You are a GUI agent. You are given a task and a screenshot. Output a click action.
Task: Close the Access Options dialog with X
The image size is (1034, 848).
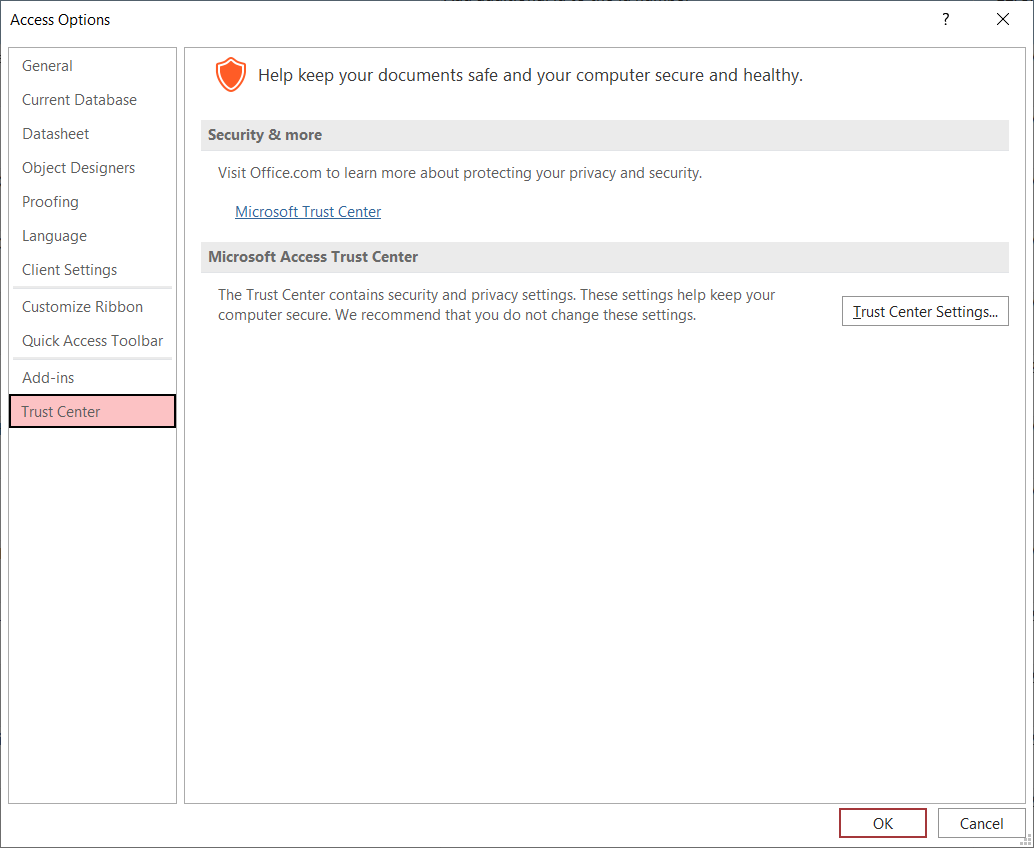(x=1003, y=20)
